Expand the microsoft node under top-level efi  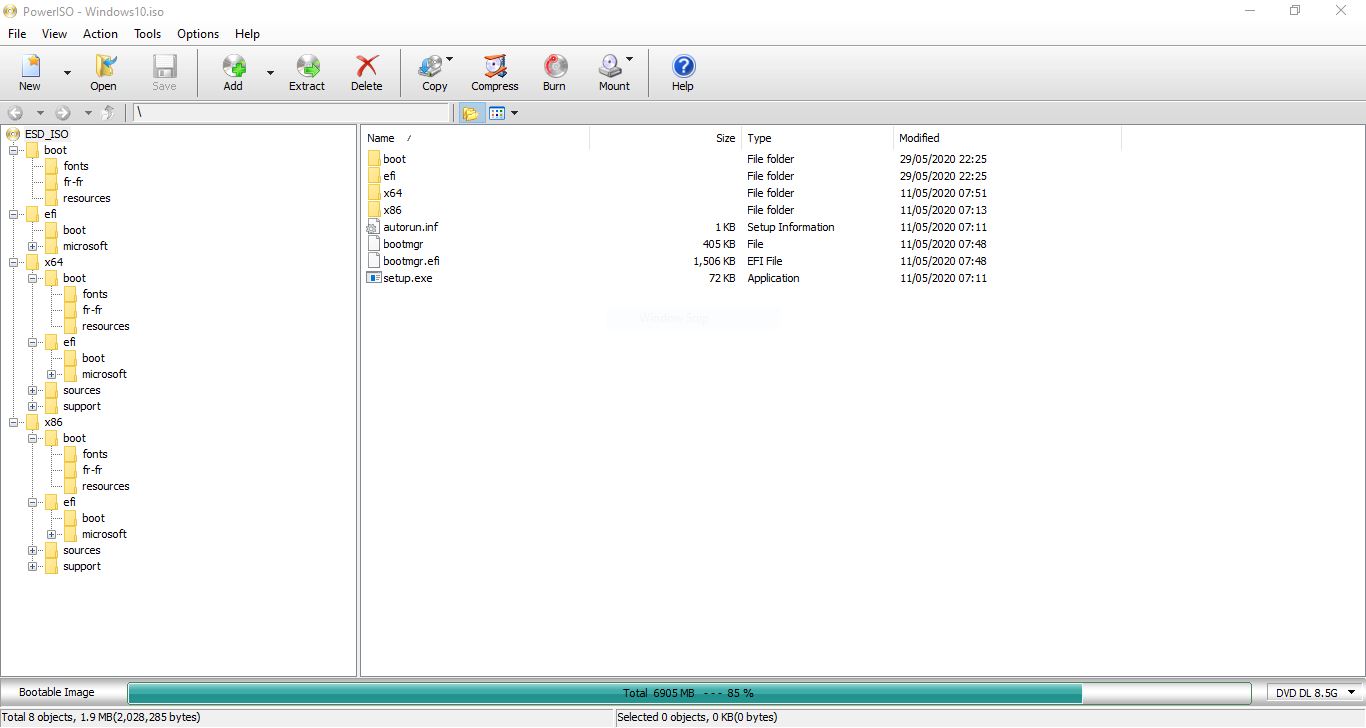coord(33,246)
